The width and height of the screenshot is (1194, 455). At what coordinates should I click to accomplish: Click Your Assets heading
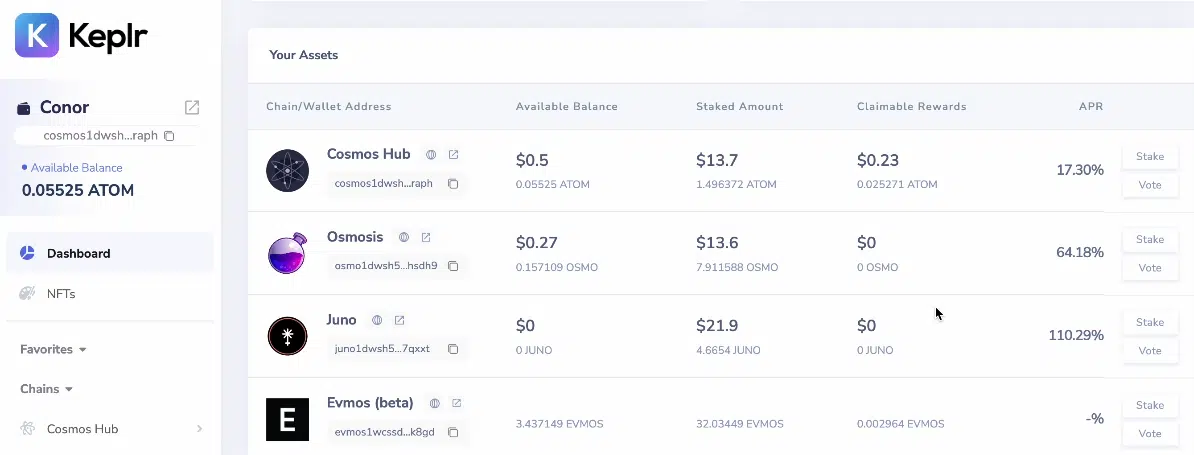click(x=303, y=55)
